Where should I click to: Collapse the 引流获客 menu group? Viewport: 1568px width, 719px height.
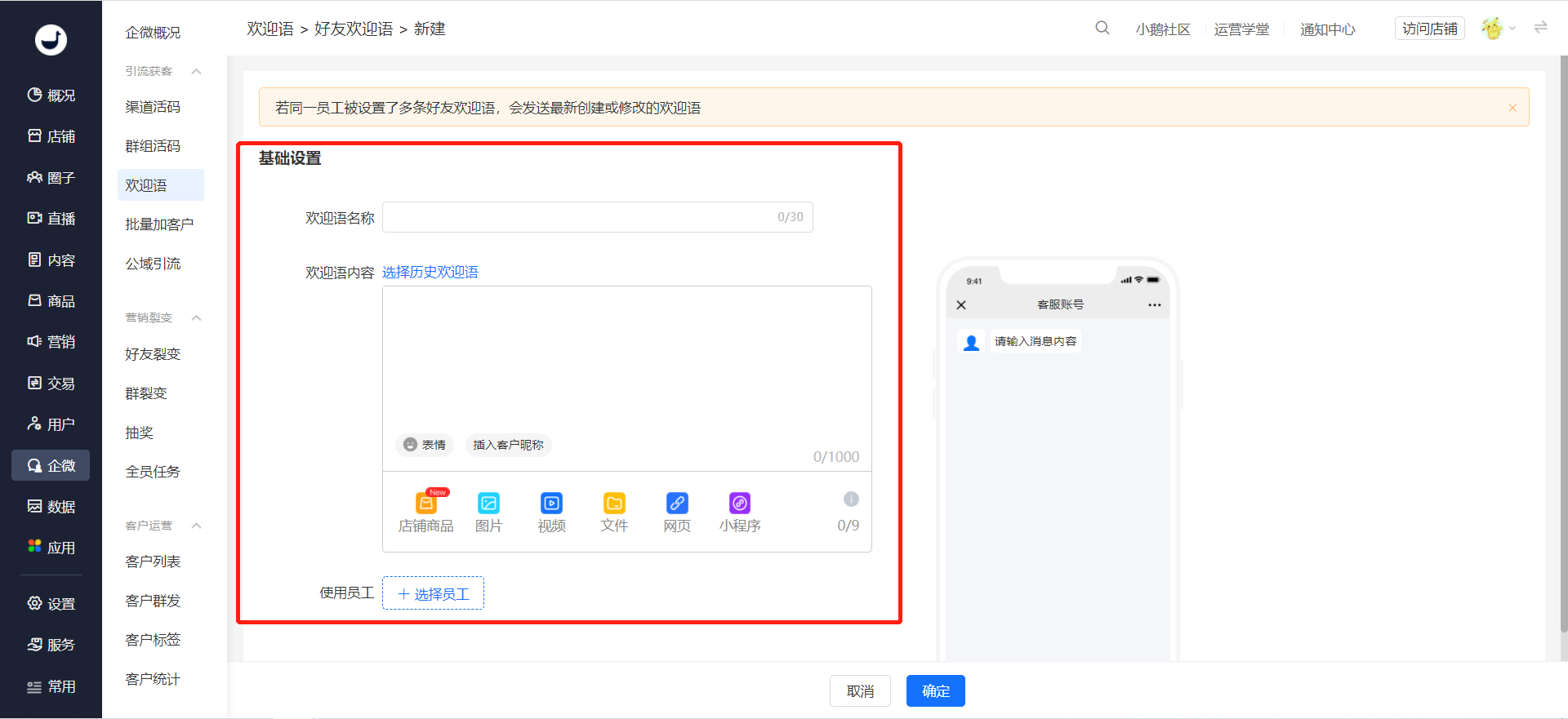tap(196, 71)
